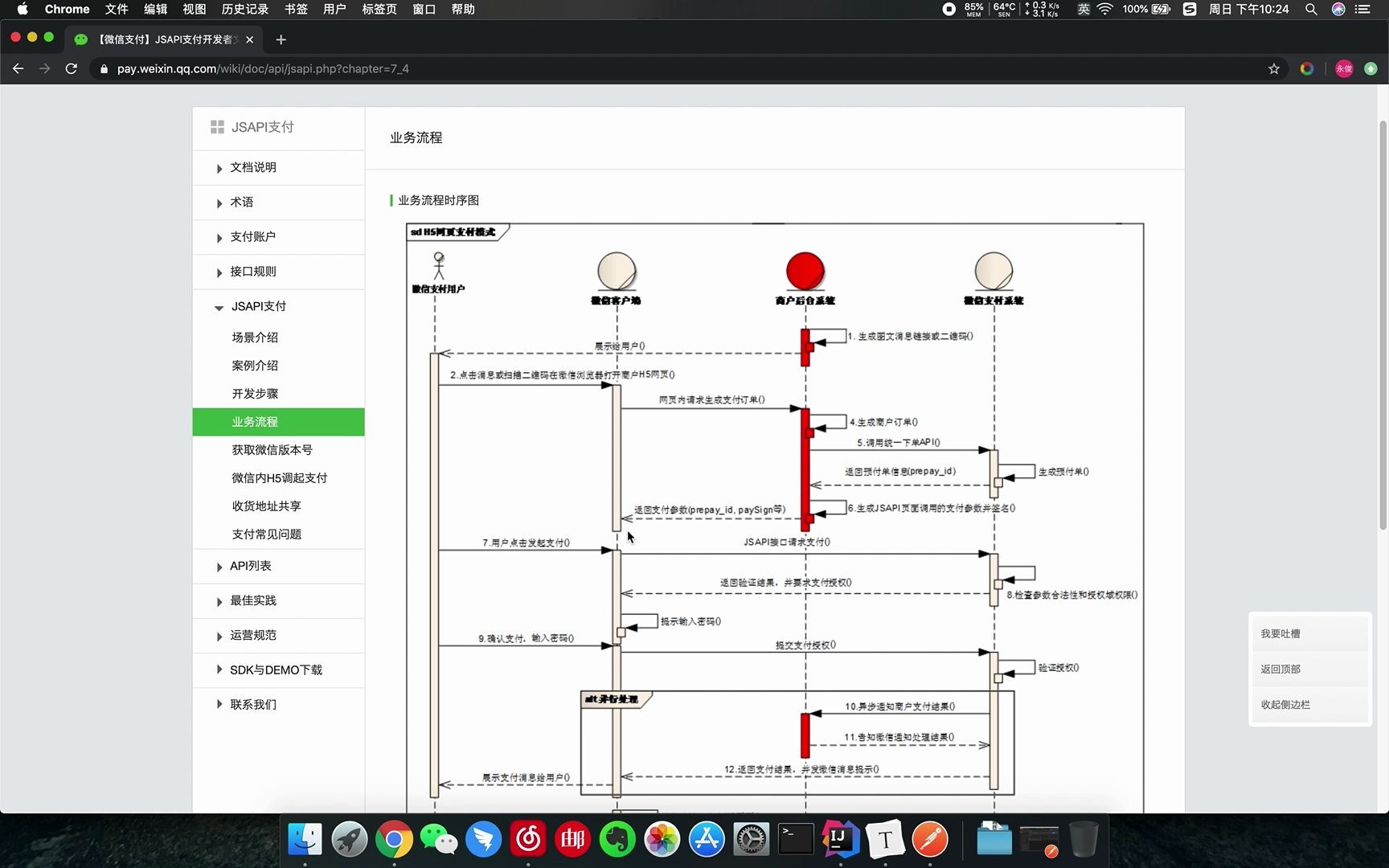
Task: Open Chrome from the dock
Action: tap(394, 840)
